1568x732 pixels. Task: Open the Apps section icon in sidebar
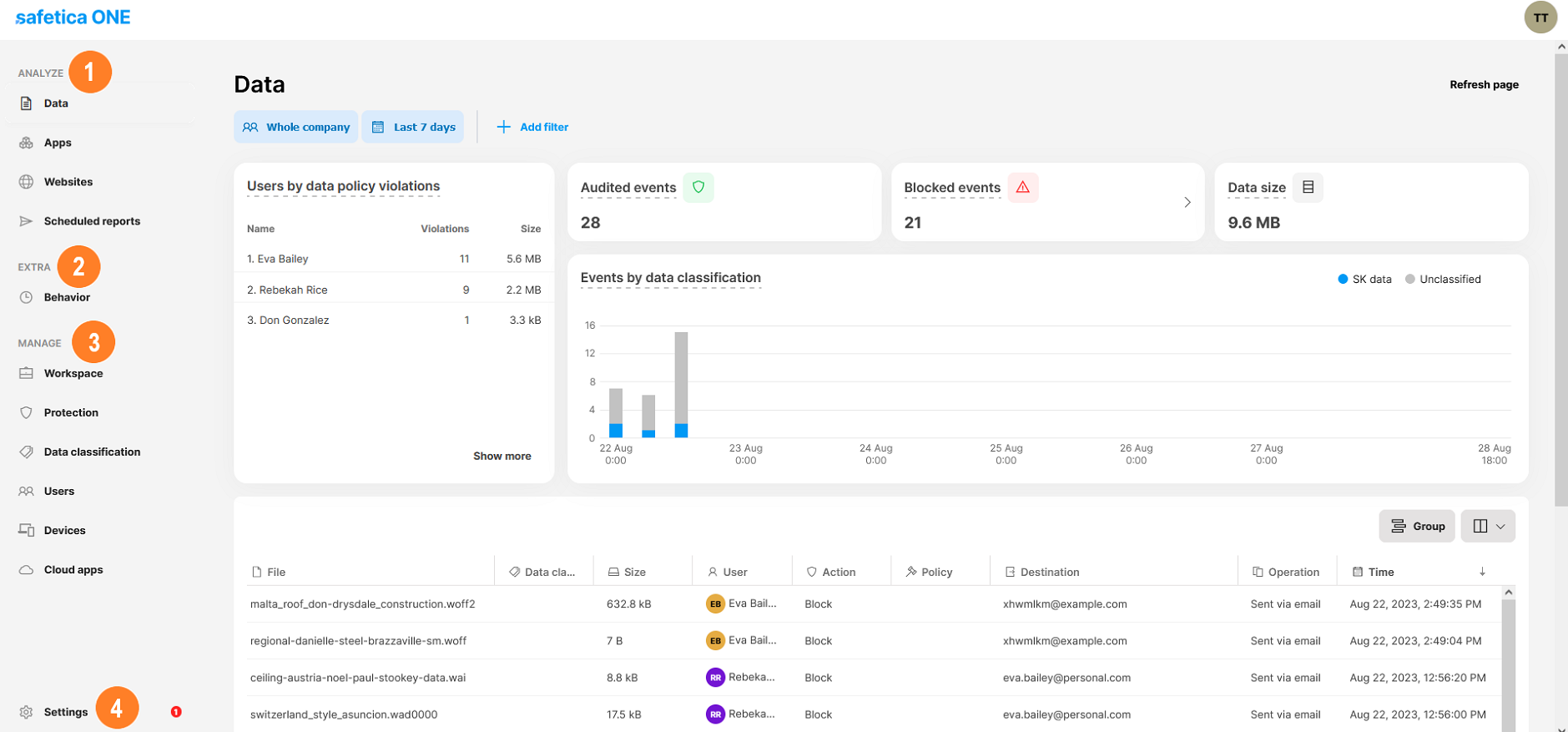pos(26,143)
